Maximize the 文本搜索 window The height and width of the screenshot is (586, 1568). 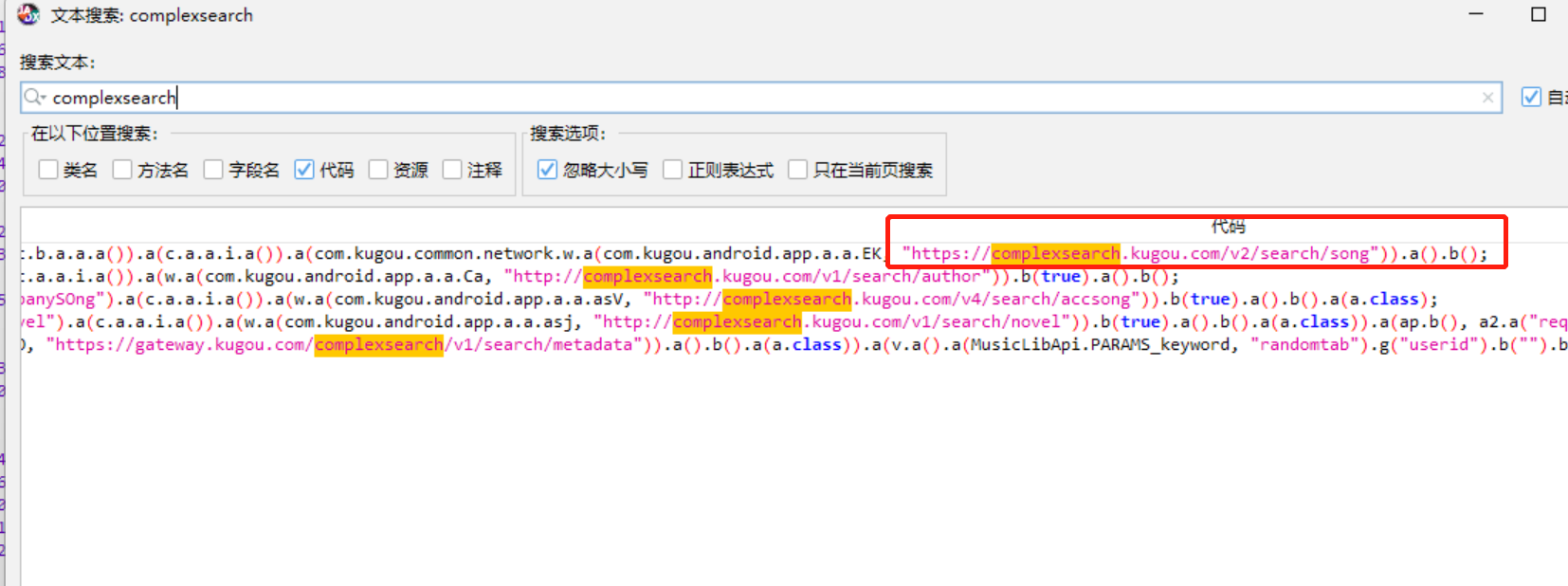click(x=1539, y=14)
